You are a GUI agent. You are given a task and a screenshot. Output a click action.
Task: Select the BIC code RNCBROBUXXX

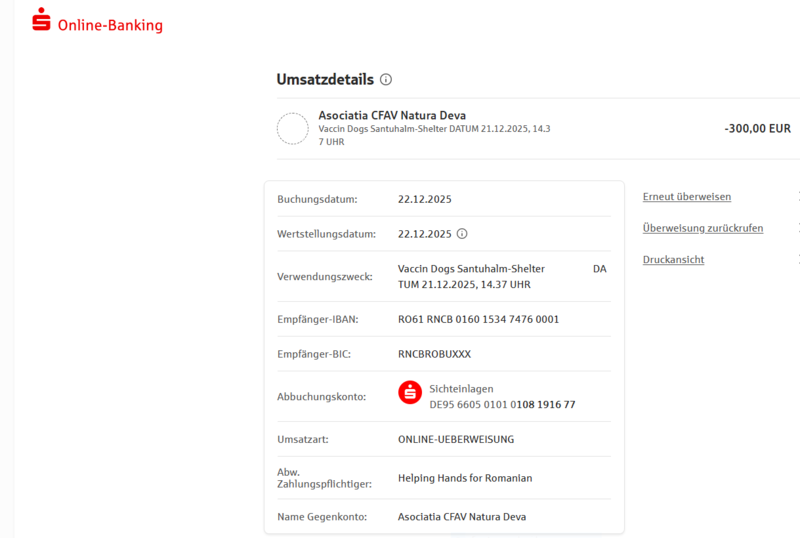[434, 354]
